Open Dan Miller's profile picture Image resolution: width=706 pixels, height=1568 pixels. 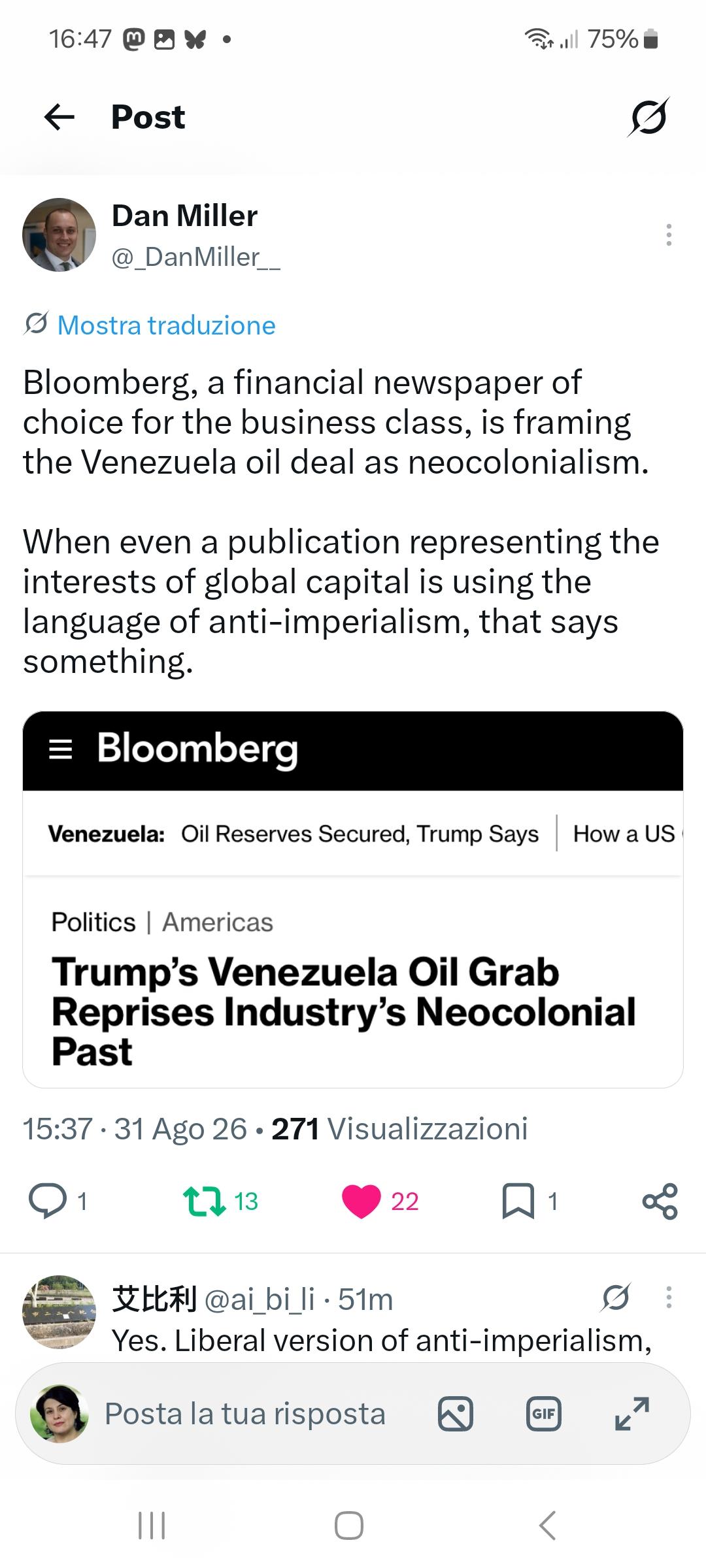[59, 235]
